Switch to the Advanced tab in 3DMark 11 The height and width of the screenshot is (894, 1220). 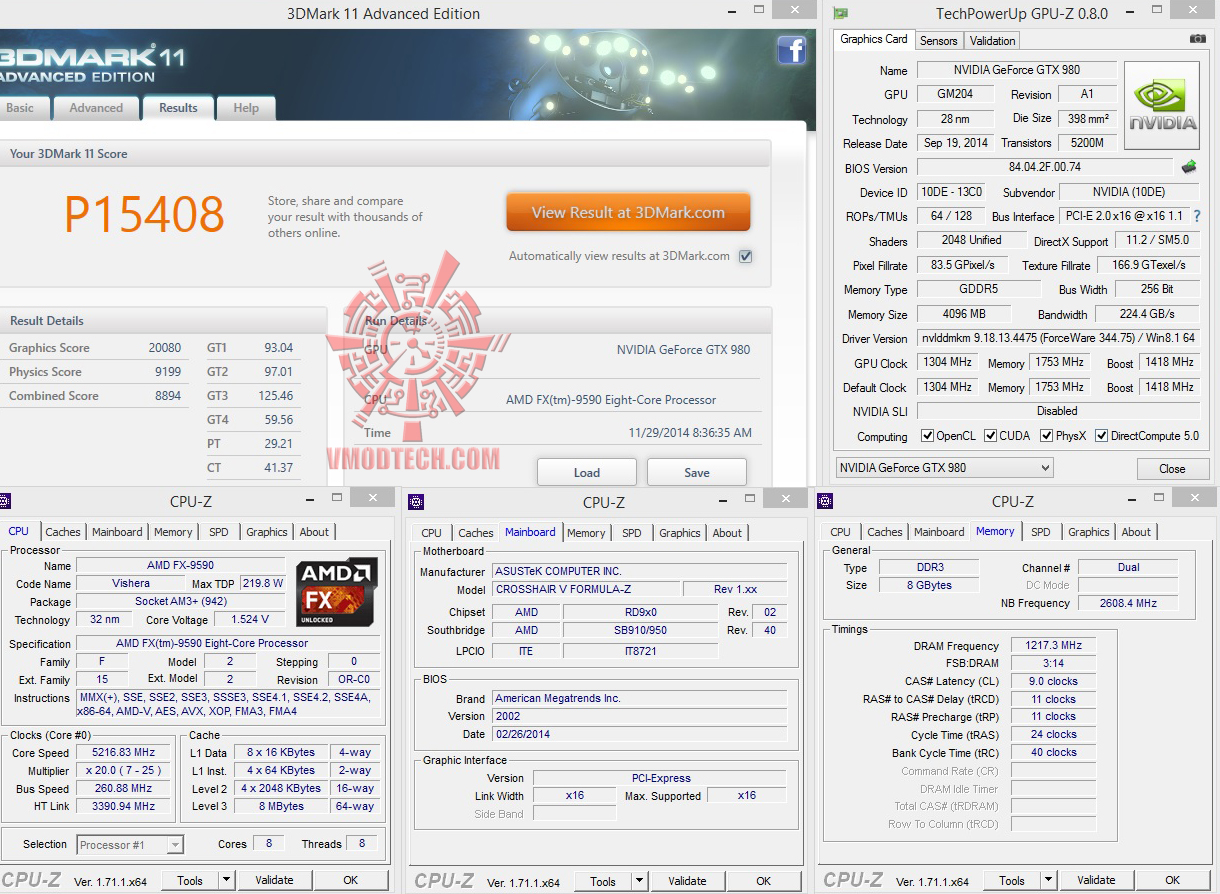pos(96,108)
